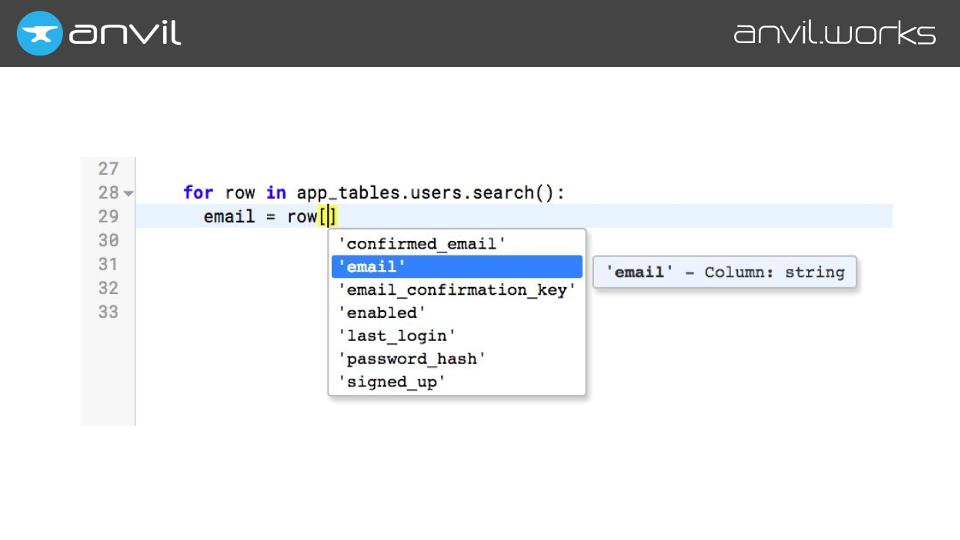Click the anvil wordmark in the header

coord(125,33)
